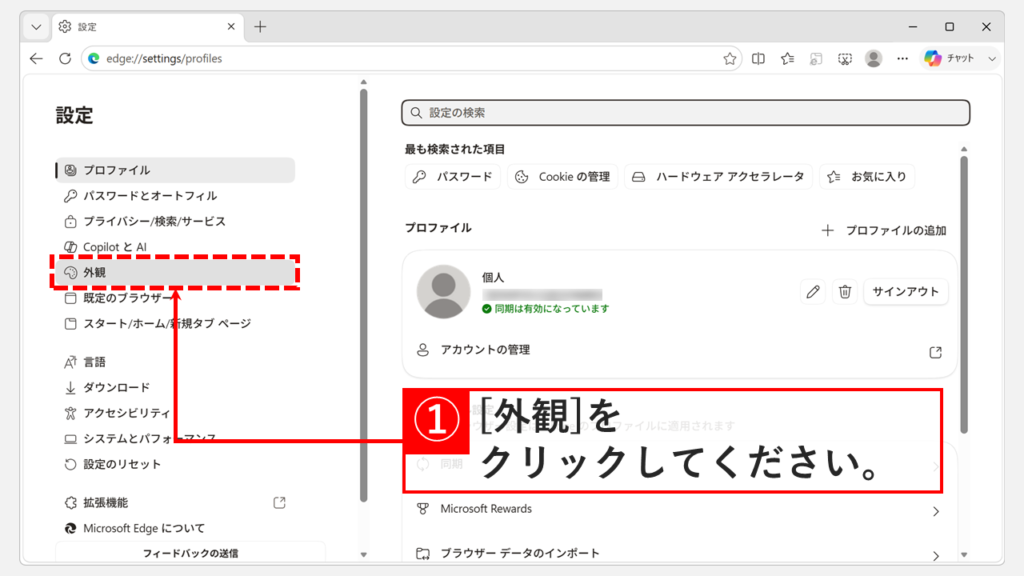Select プロファイル in settings sidebar
Image resolution: width=1024 pixels, height=576 pixels.
(175, 170)
